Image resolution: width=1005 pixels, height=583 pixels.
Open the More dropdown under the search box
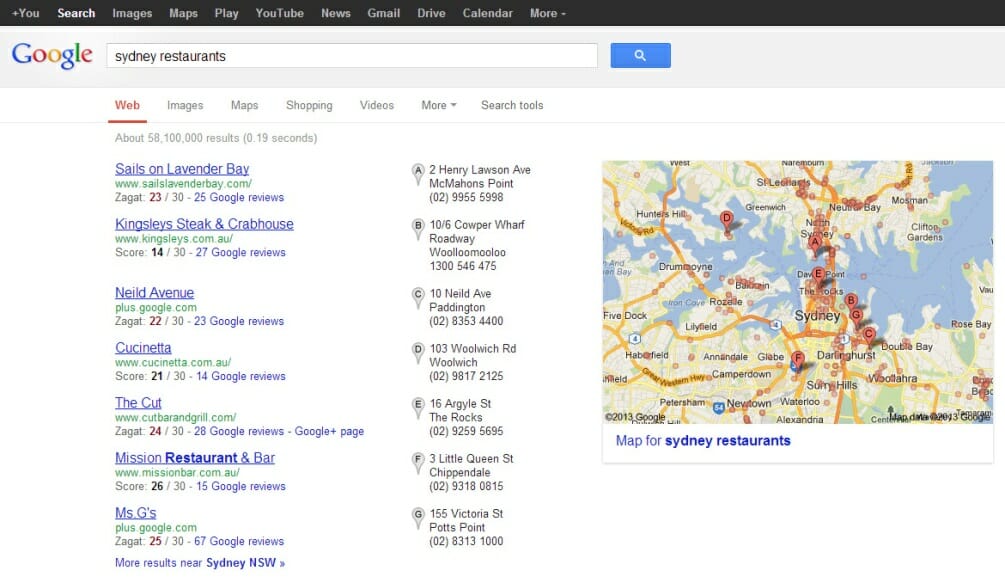[438, 105]
